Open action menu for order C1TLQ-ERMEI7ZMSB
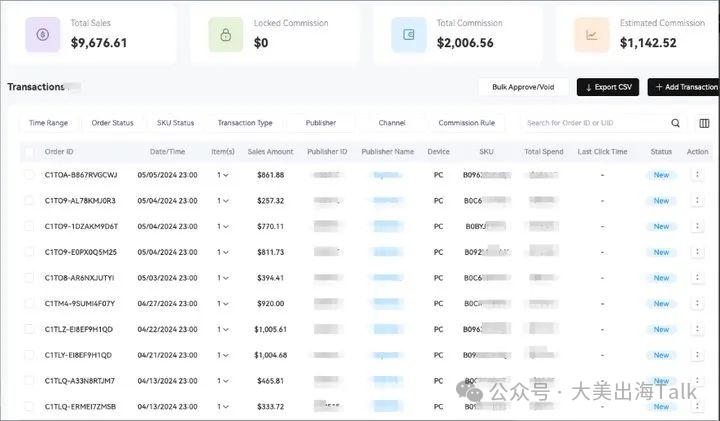This screenshot has height=421, width=720. tap(697, 406)
